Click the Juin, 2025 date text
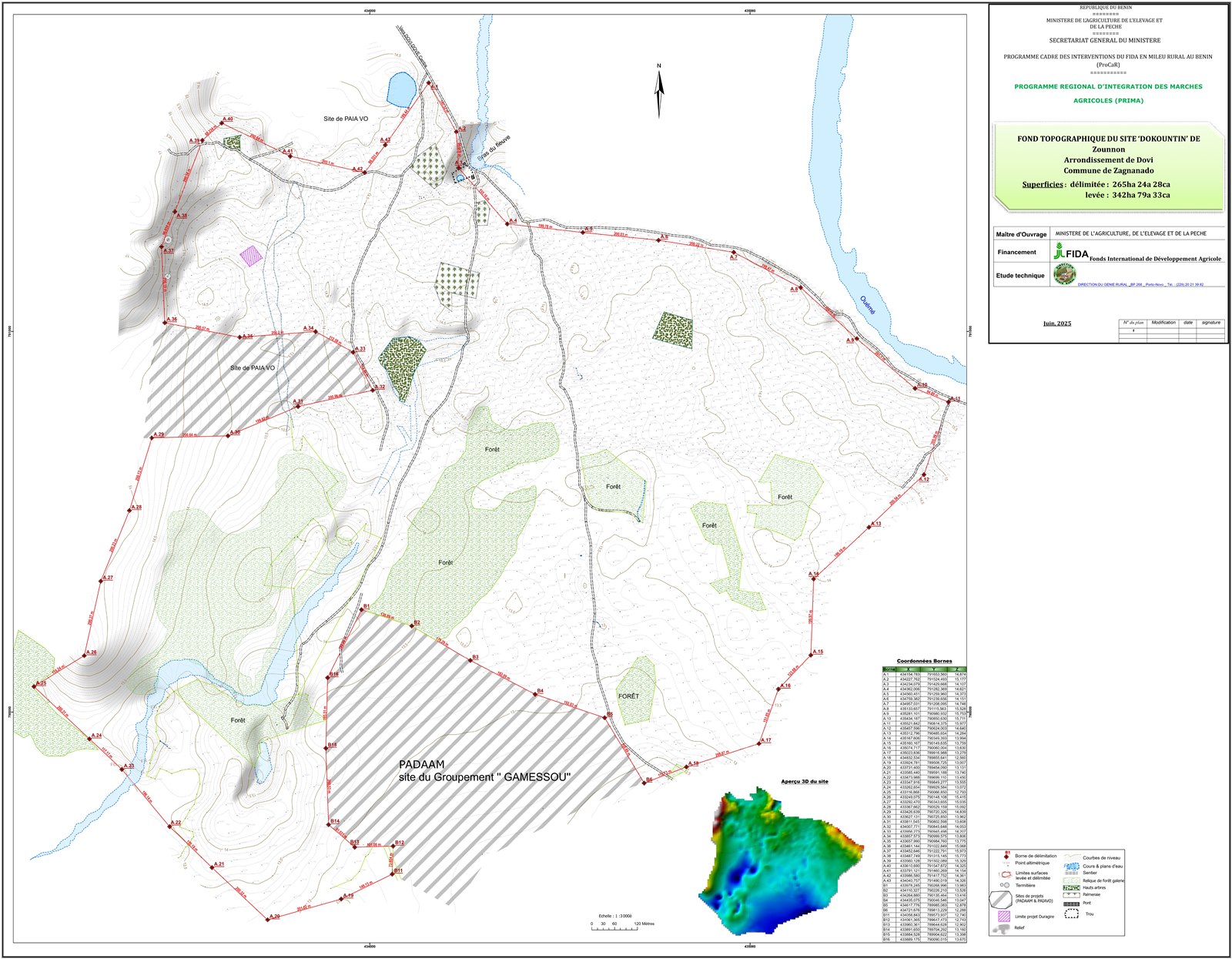This screenshot has width=1232, height=959. 1057,324
